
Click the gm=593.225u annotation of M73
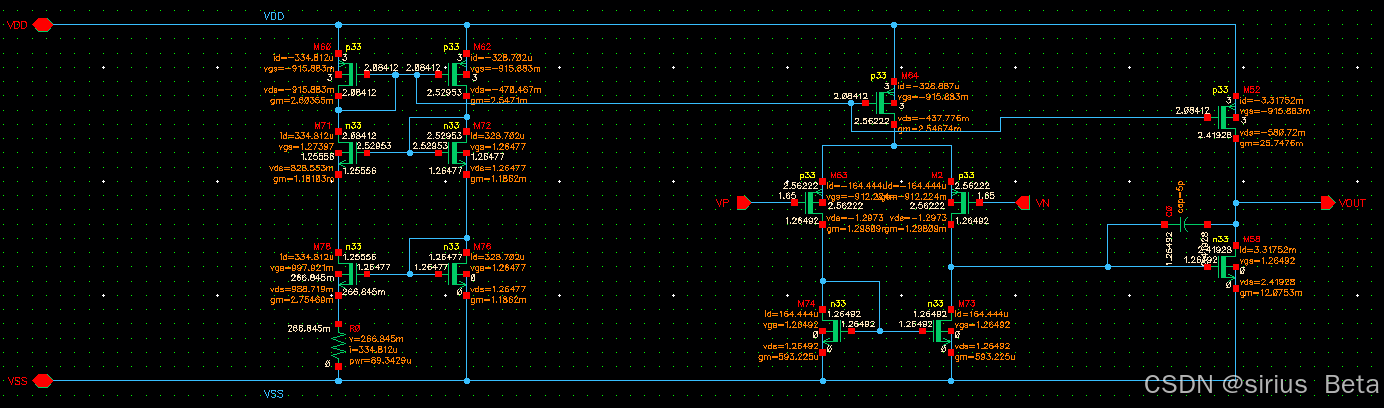point(985,357)
